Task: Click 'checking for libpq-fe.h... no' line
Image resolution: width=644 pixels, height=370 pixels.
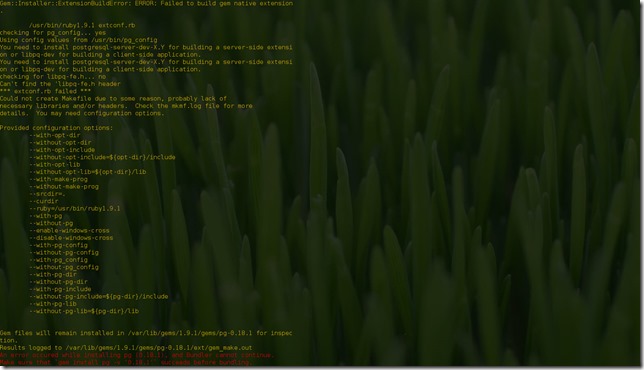Action: (53, 77)
